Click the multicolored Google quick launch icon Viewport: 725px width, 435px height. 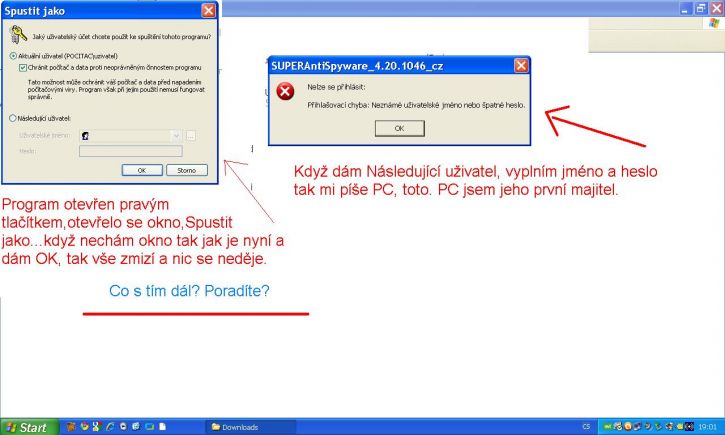97,427
